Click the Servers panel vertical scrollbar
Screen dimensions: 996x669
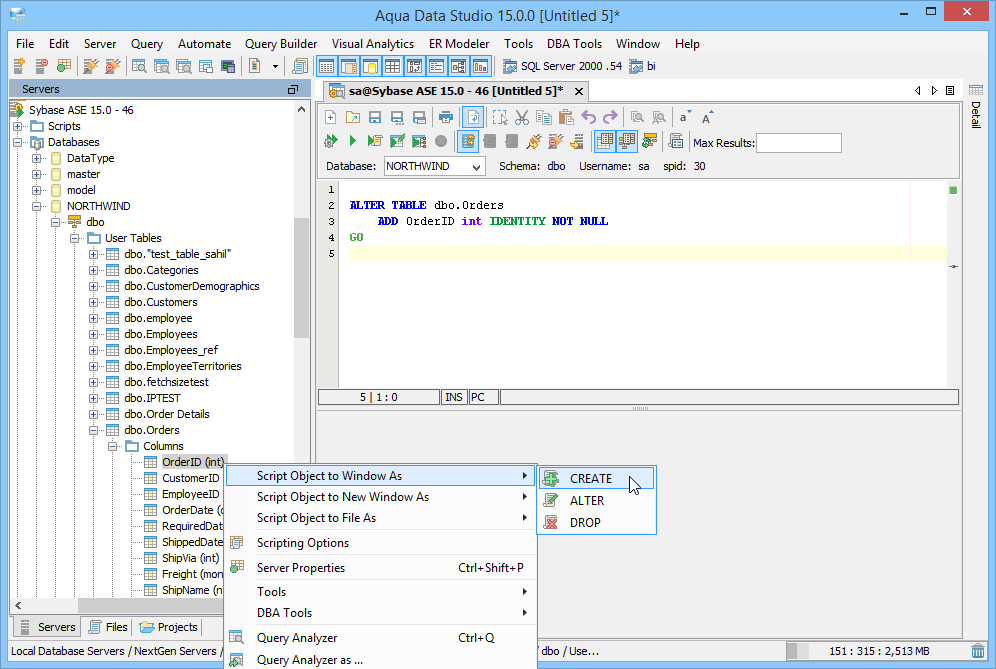coord(301,278)
